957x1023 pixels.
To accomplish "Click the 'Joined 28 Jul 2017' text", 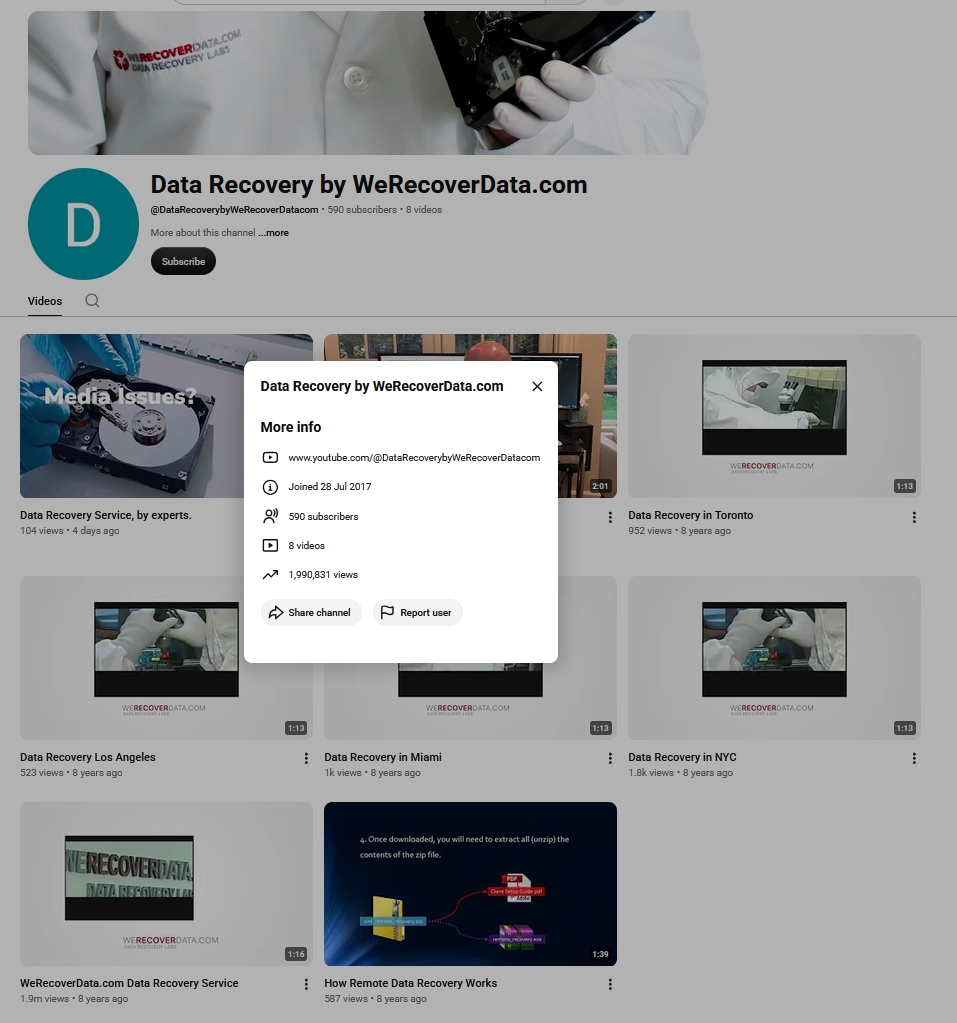I will (329, 487).
